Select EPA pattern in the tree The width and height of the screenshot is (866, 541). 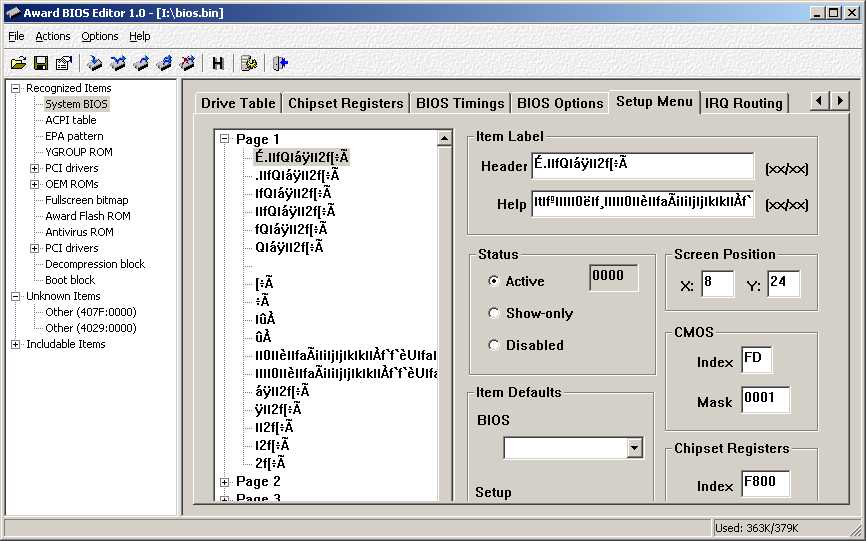[x=74, y=136]
